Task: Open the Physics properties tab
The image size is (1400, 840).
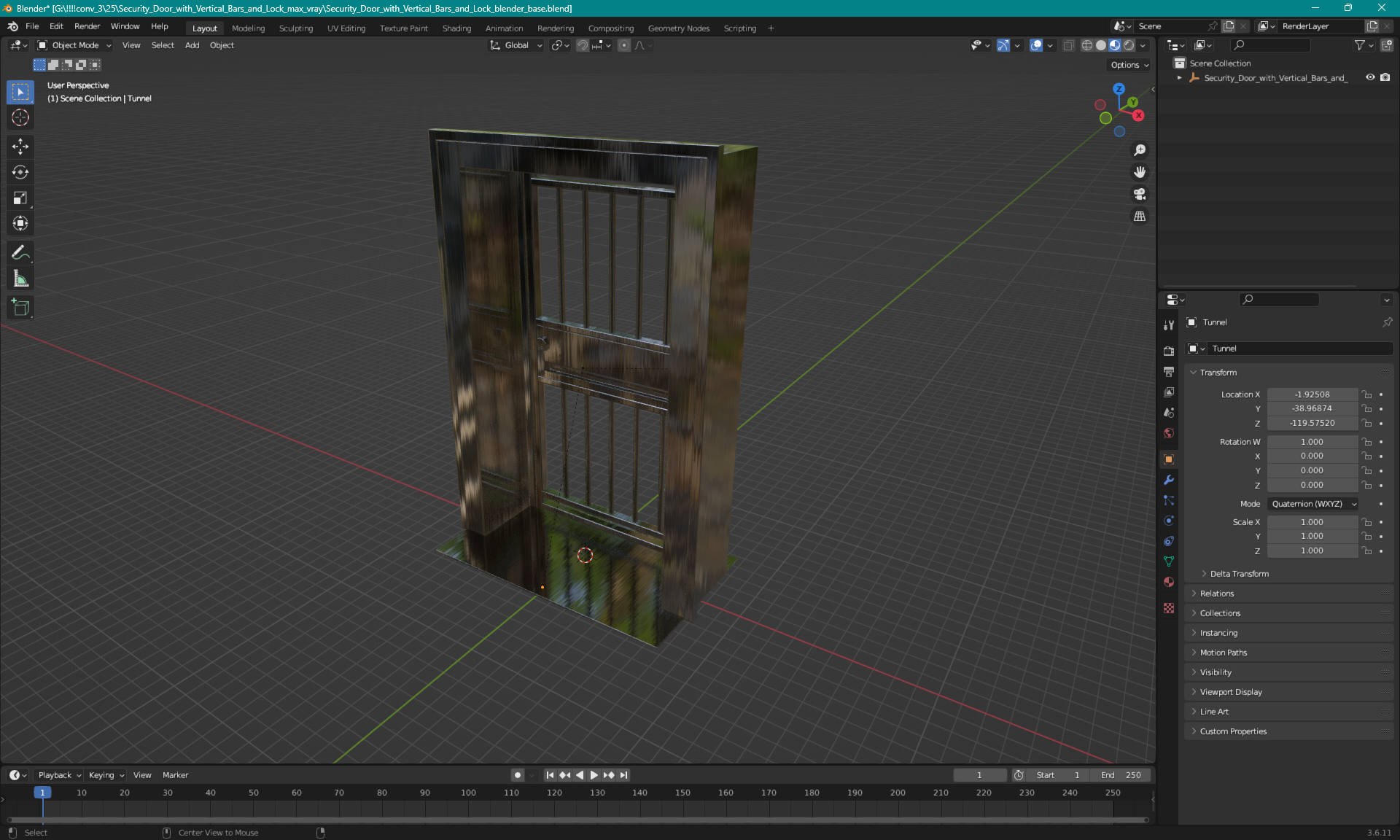Action: click(1169, 521)
